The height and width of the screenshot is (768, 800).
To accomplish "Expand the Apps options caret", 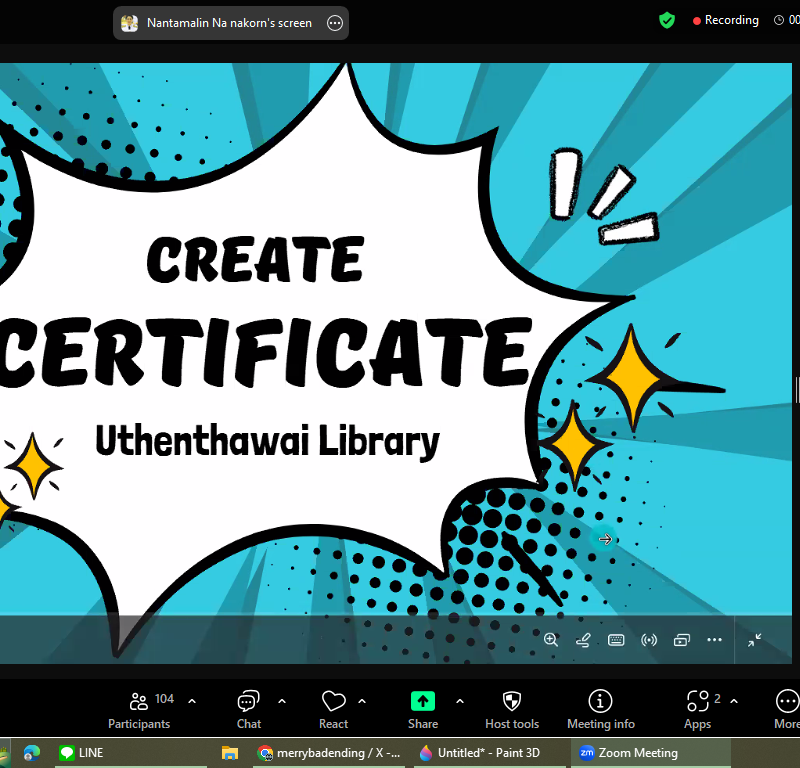I will 734,701.
